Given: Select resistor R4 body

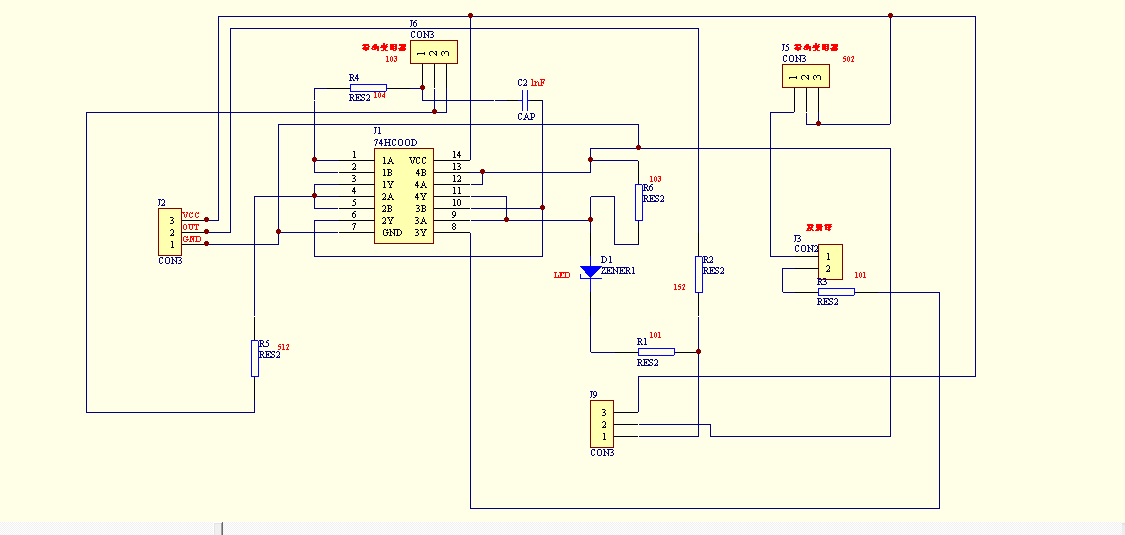Looking at the screenshot, I should pos(369,88).
